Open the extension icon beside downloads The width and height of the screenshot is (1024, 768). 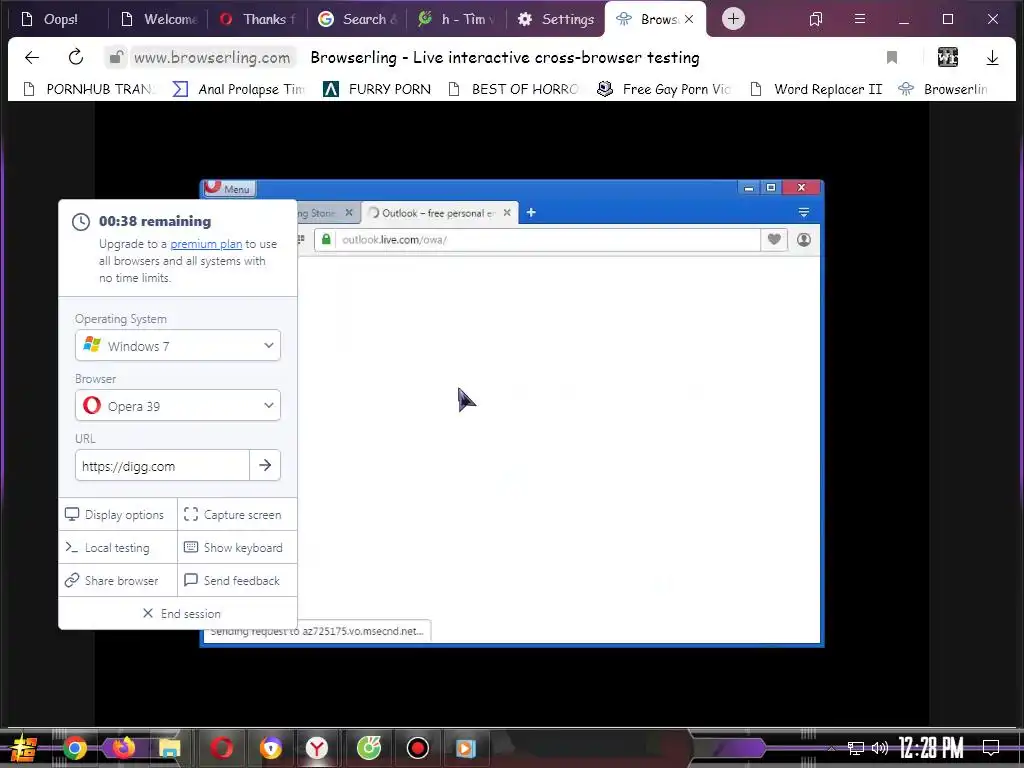[x=948, y=57]
